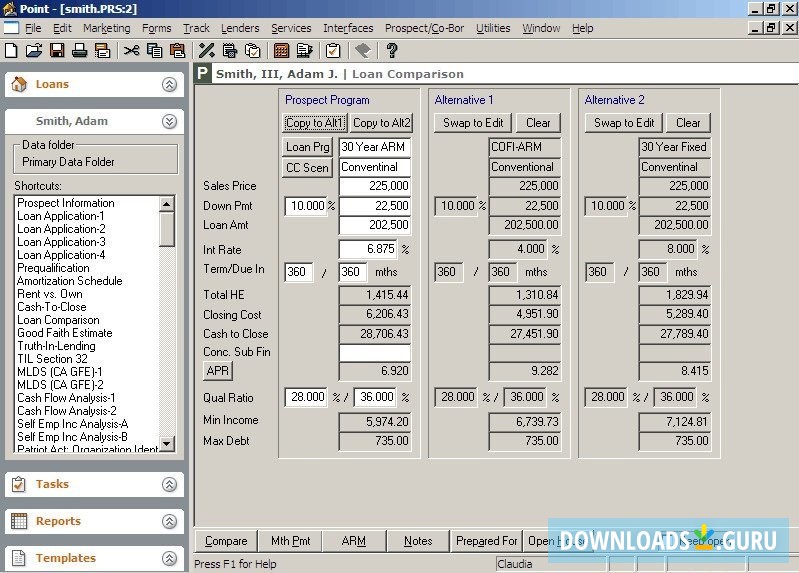Expand the Reports panel
Image resolution: width=799 pixels, height=573 pixels.
(x=169, y=521)
